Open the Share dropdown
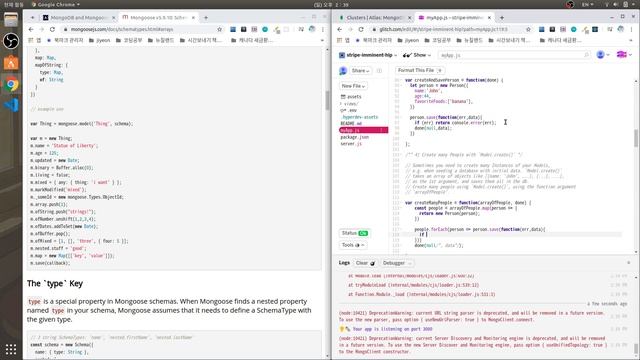640x360 pixels. pyautogui.click(x=360, y=71)
